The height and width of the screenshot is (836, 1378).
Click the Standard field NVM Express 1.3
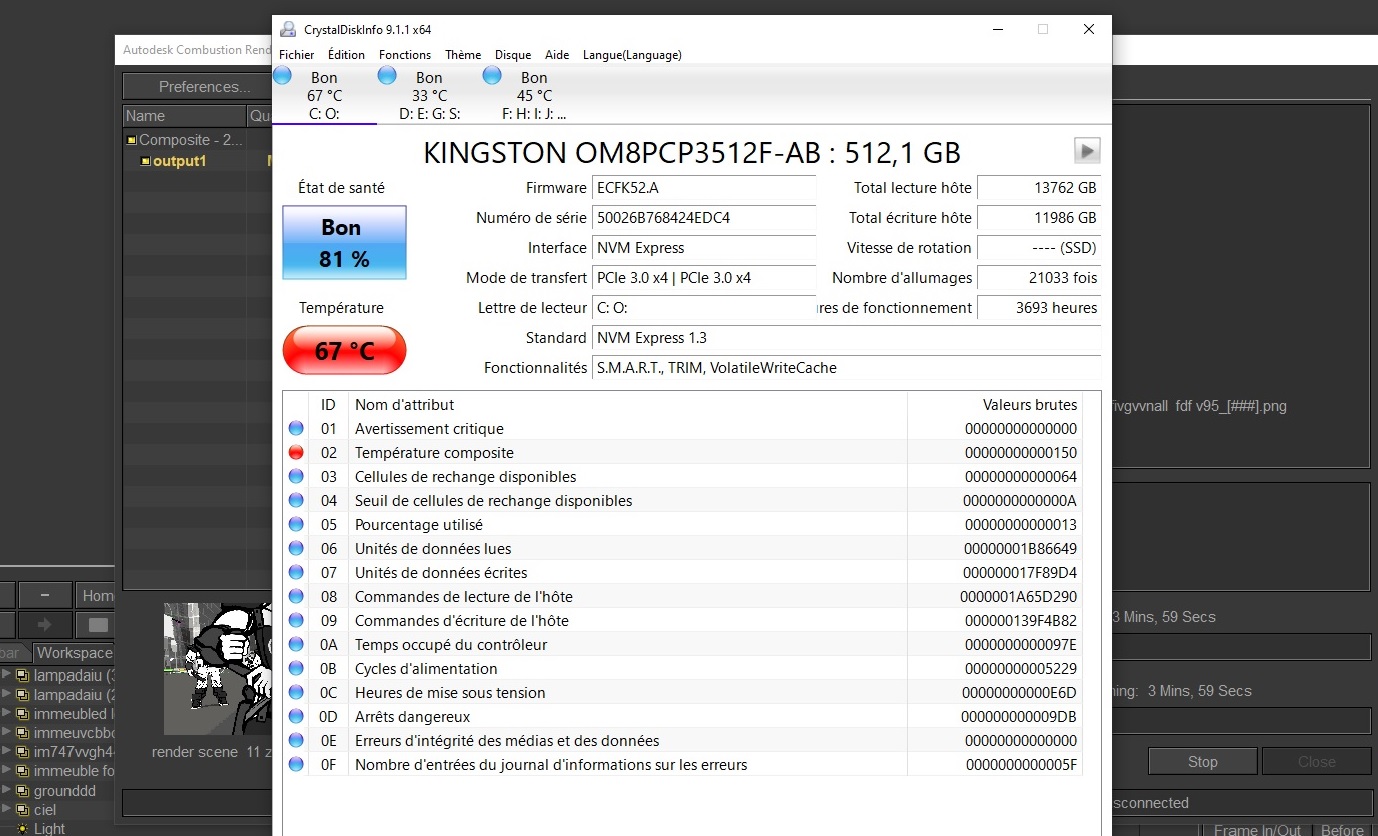(846, 338)
